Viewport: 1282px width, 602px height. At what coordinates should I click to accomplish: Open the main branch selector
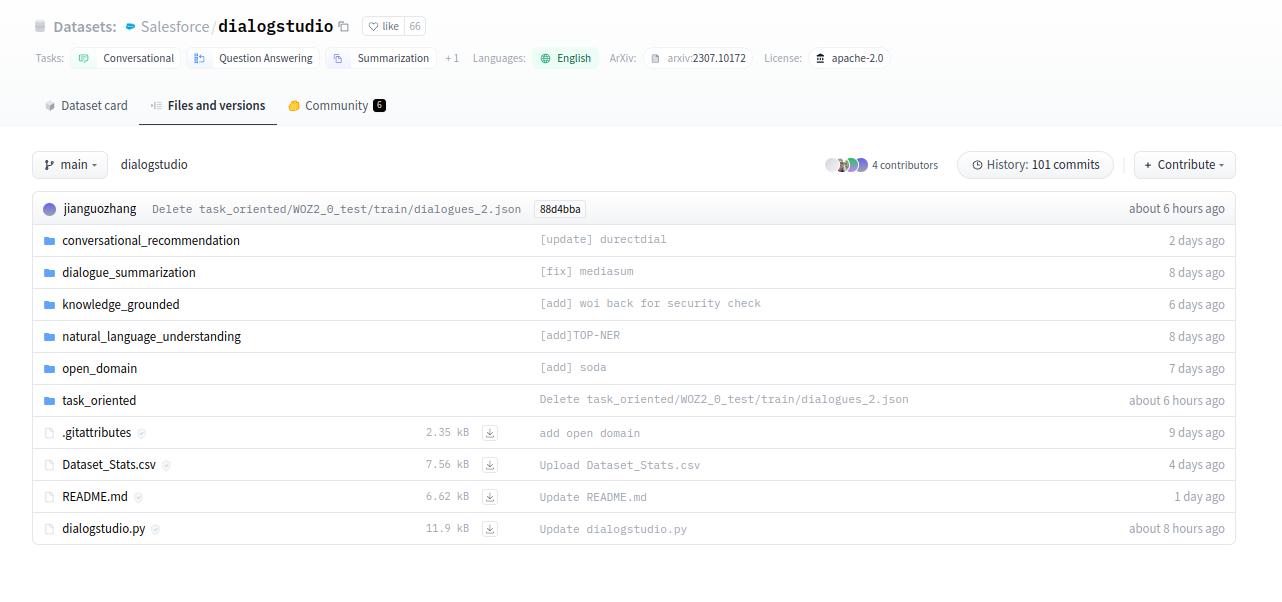pyautogui.click(x=68, y=164)
